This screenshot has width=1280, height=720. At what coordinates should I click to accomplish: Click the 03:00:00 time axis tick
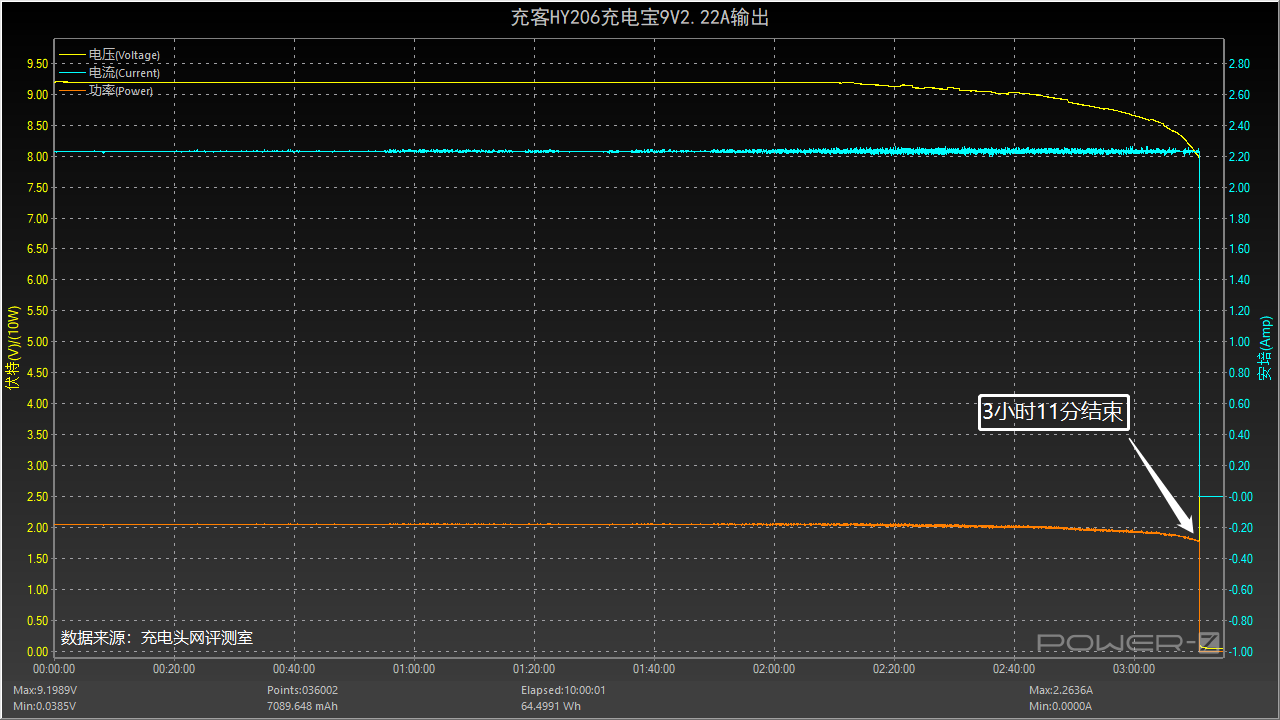click(x=1134, y=668)
